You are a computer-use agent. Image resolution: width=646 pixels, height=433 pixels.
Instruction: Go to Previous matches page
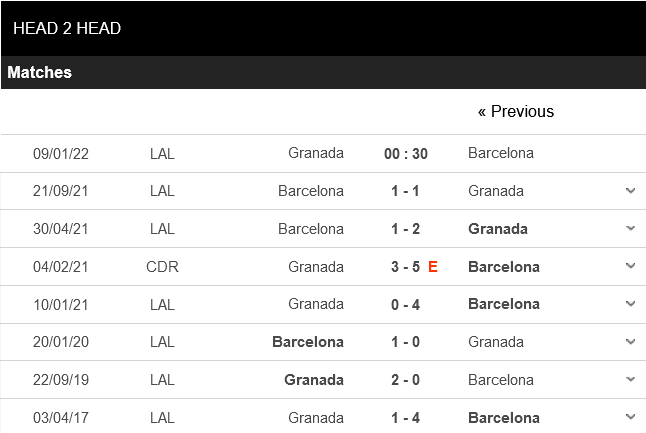pos(515,112)
